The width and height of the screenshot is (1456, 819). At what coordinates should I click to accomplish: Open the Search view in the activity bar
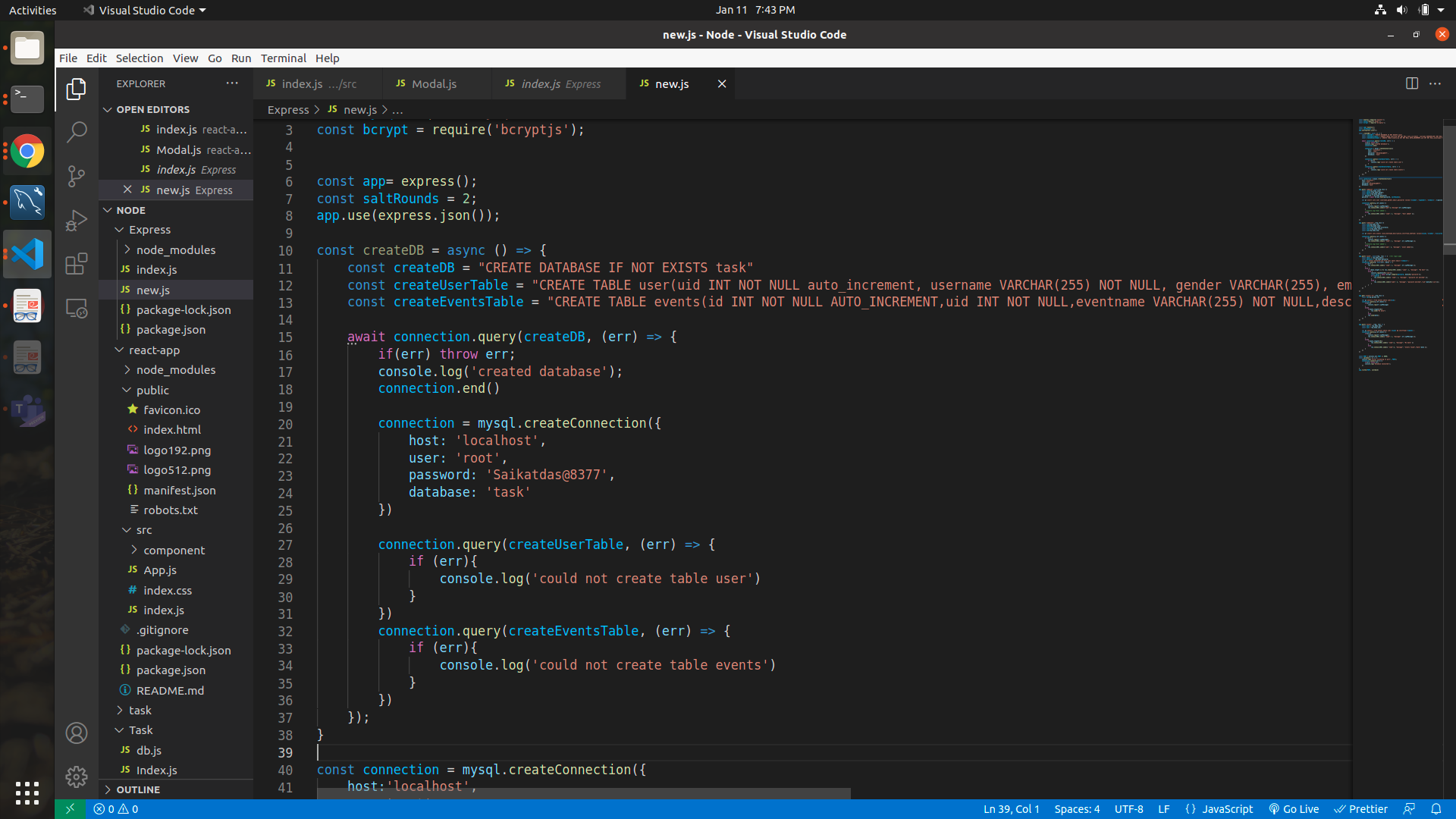click(77, 131)
